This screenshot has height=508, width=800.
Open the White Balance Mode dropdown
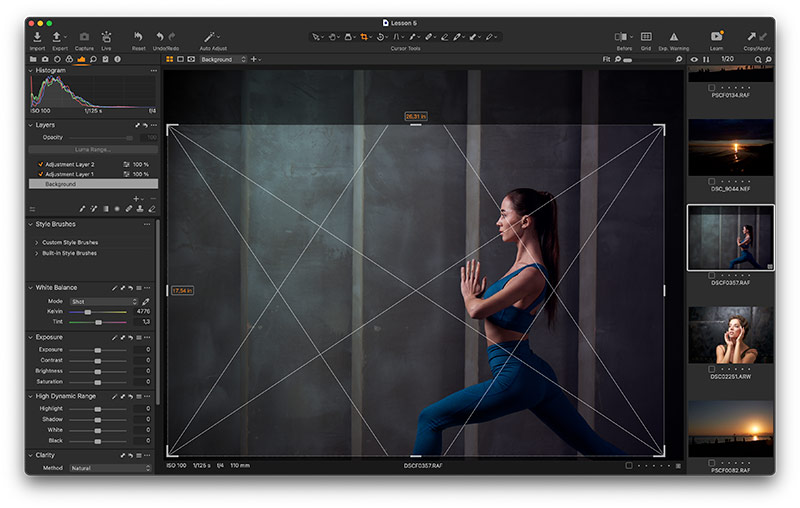[104, 301]
